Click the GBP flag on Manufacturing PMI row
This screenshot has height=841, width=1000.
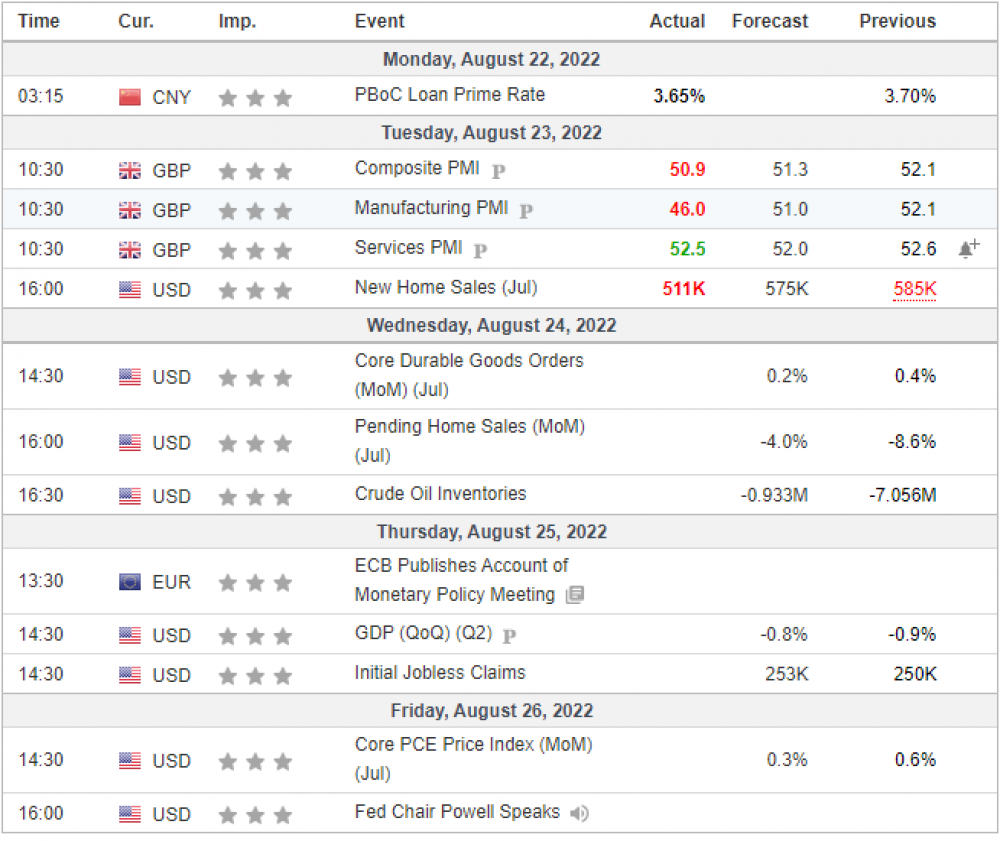[129, 209]
